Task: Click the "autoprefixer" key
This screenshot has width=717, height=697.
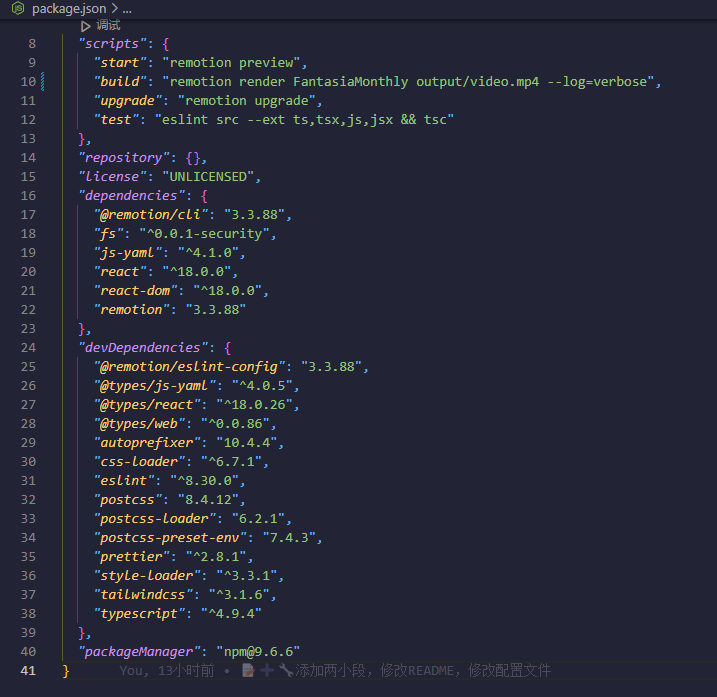Action: 147,443
